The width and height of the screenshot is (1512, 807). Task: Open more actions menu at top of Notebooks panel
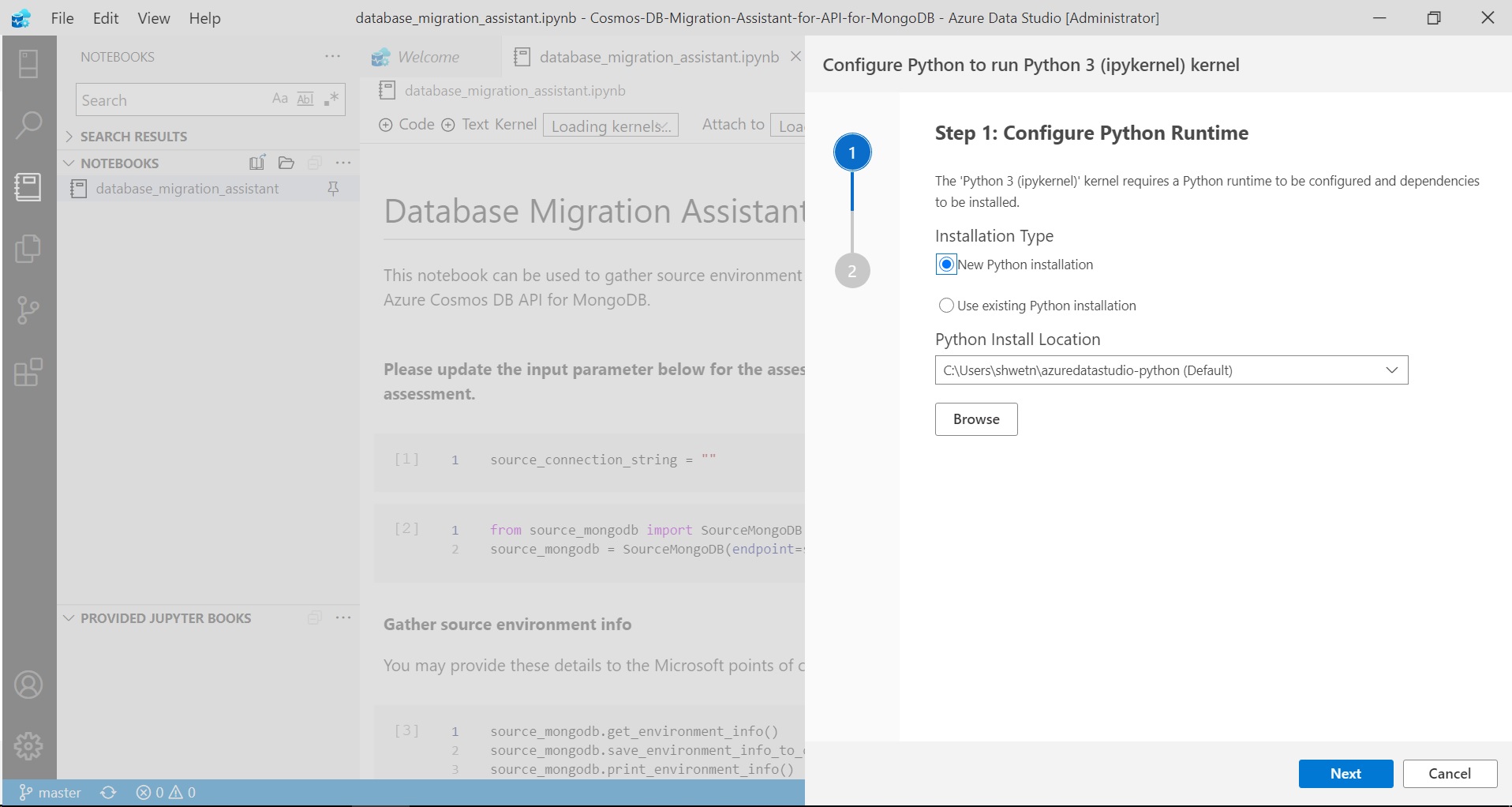pyautogui.click(x=333, y=57)
